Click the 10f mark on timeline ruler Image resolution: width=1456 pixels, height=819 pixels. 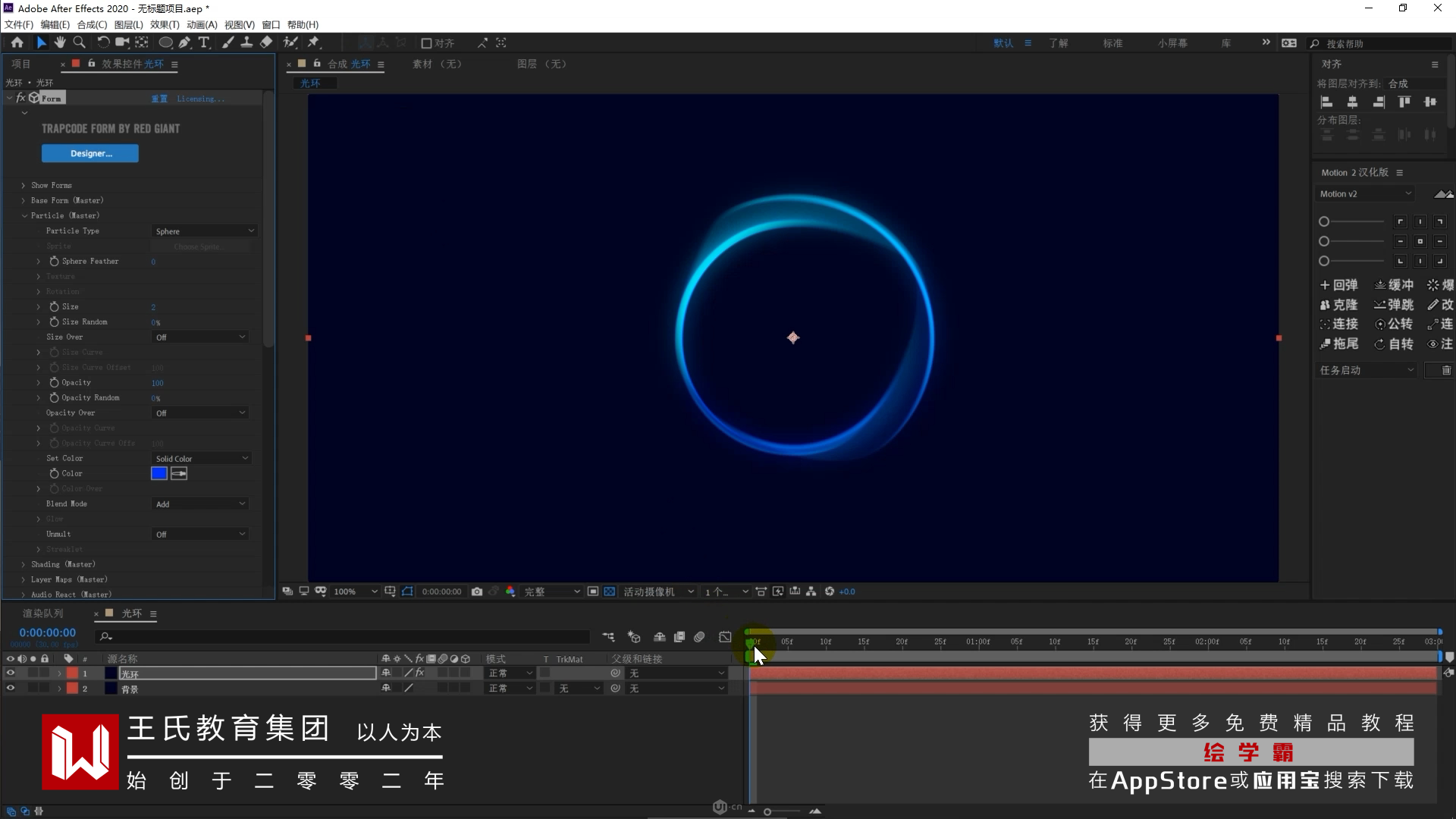825,642
